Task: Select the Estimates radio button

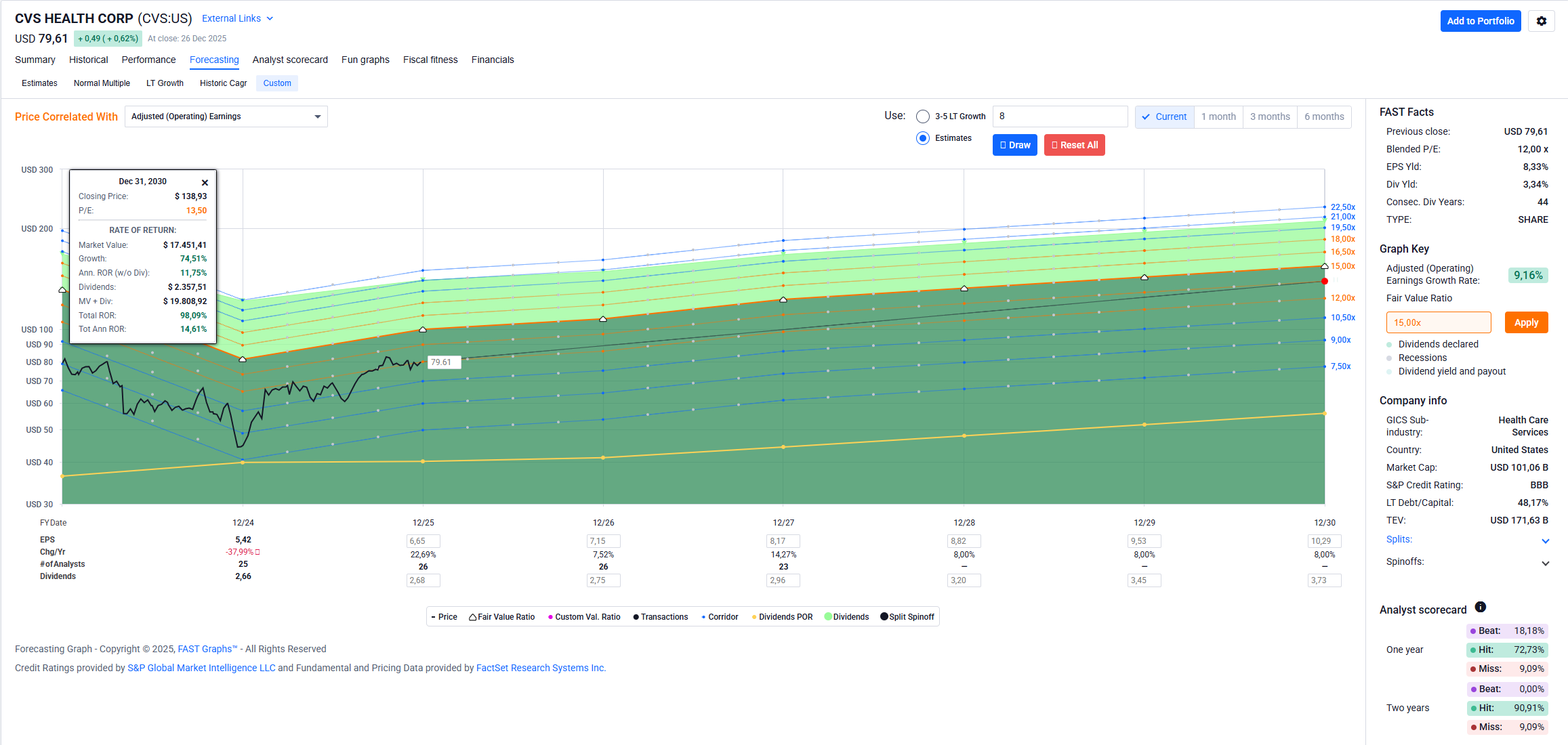Action: tap(922, 138)
